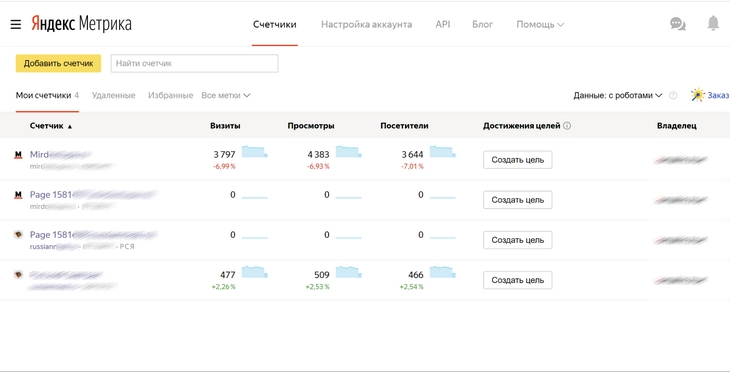
Task: Open page views sparkline for 4 383
Action: pyautogui.click(x=349, y=152)
